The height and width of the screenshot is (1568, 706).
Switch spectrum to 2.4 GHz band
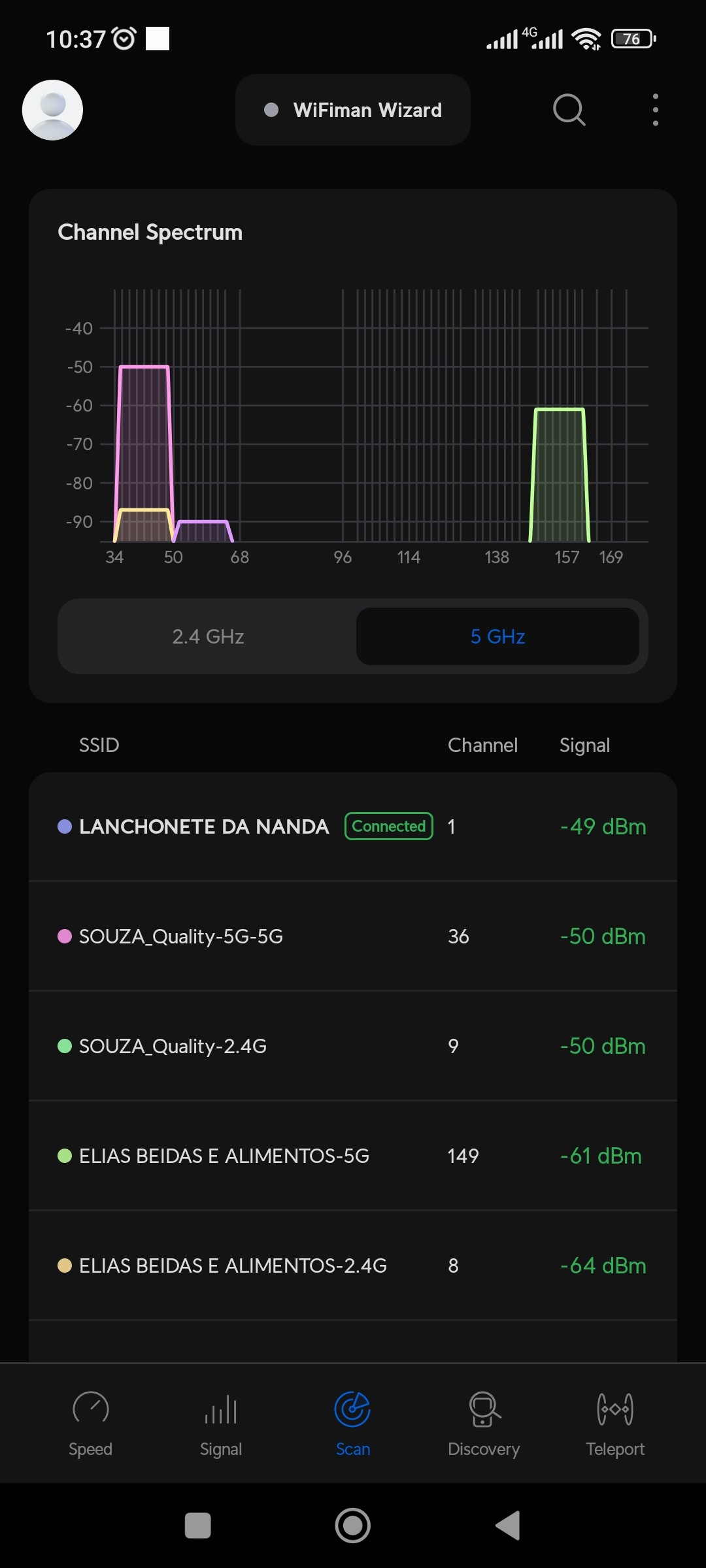click(x=208, y=636)
